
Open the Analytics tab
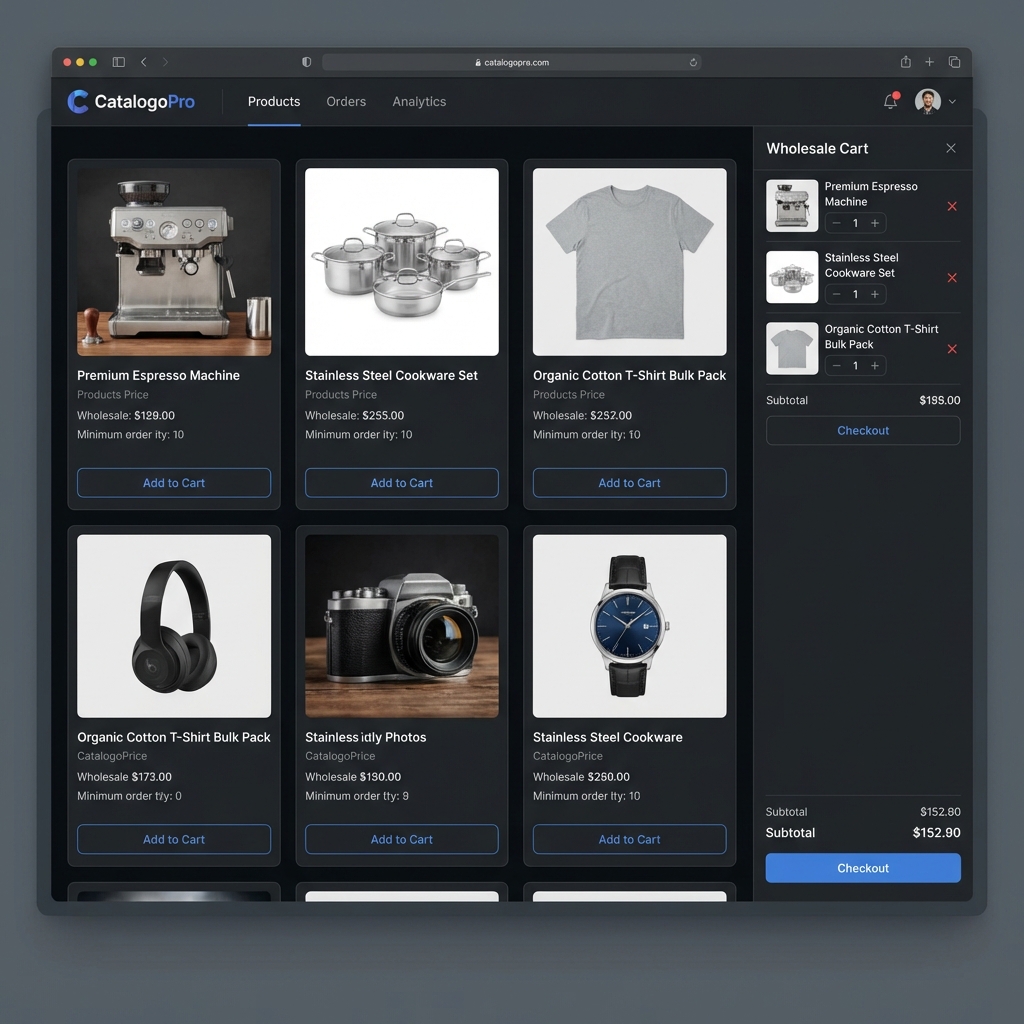pos(419,101)
